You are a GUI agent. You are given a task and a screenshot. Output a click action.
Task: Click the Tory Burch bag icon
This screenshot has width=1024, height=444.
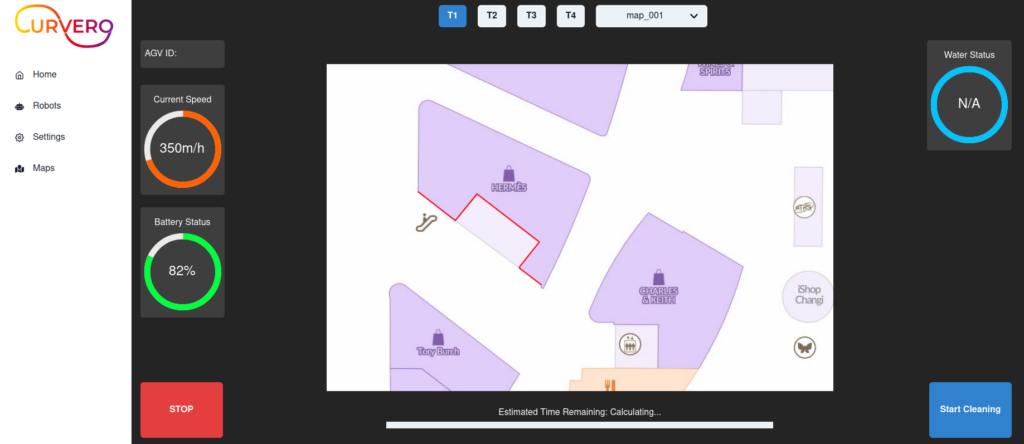(x=437, y=337)
